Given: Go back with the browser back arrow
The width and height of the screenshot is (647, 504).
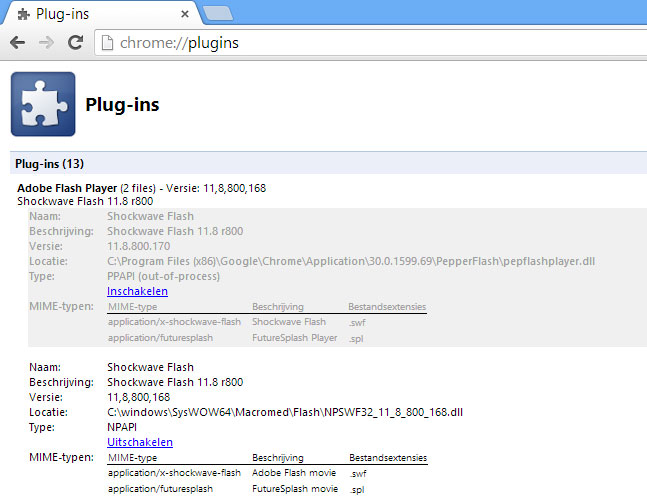Looking at the screenshot, I should coord(17,43).
